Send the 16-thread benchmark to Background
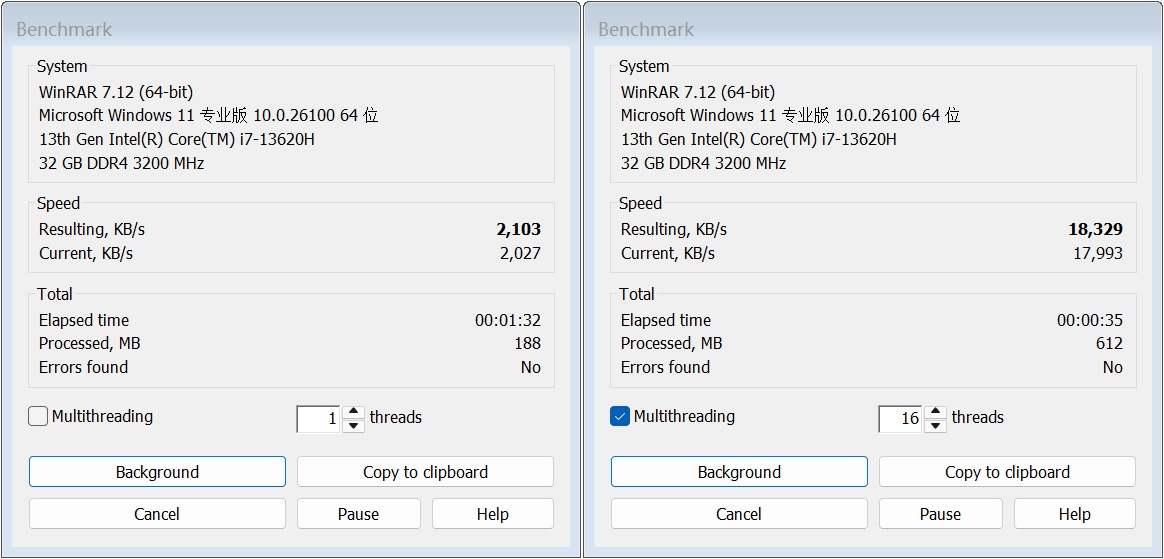This screenshot has width=1164, height=559. tap(739, 472)
